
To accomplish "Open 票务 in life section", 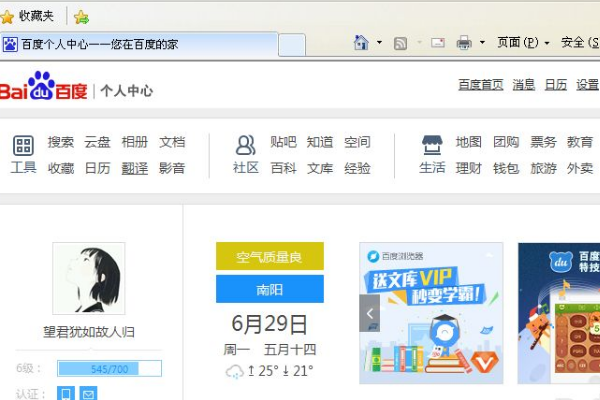I will point(543,142).
